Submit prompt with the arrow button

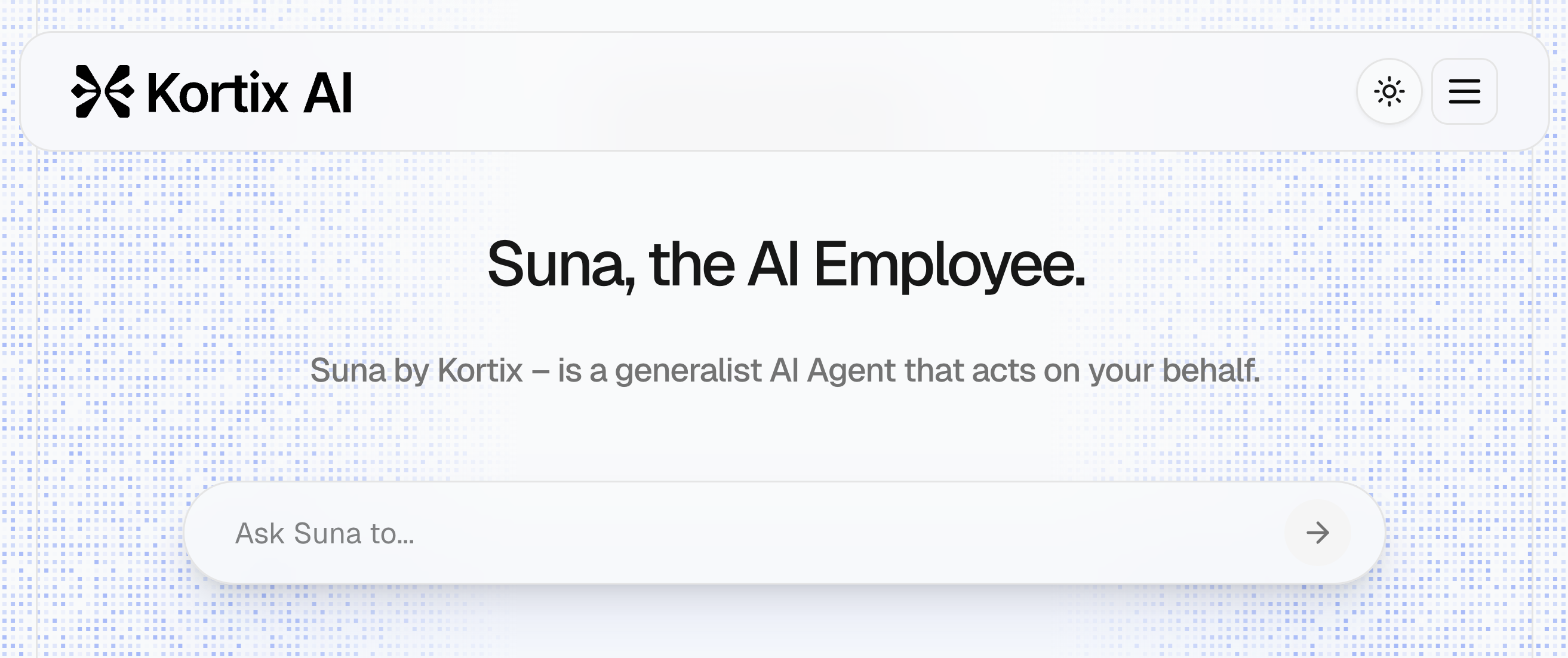tap(1318, 533)
